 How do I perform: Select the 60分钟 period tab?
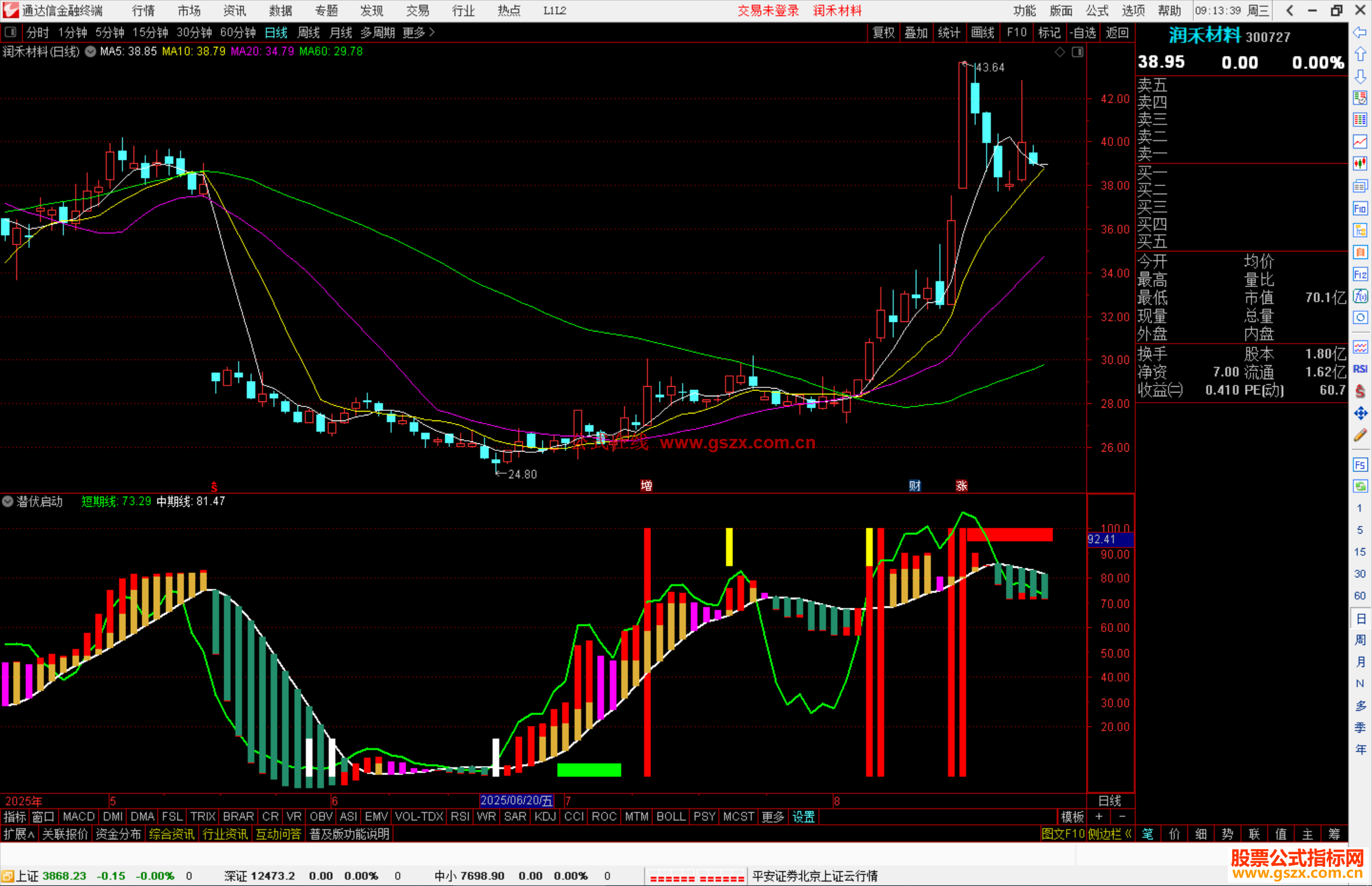(x=238, y=32)
